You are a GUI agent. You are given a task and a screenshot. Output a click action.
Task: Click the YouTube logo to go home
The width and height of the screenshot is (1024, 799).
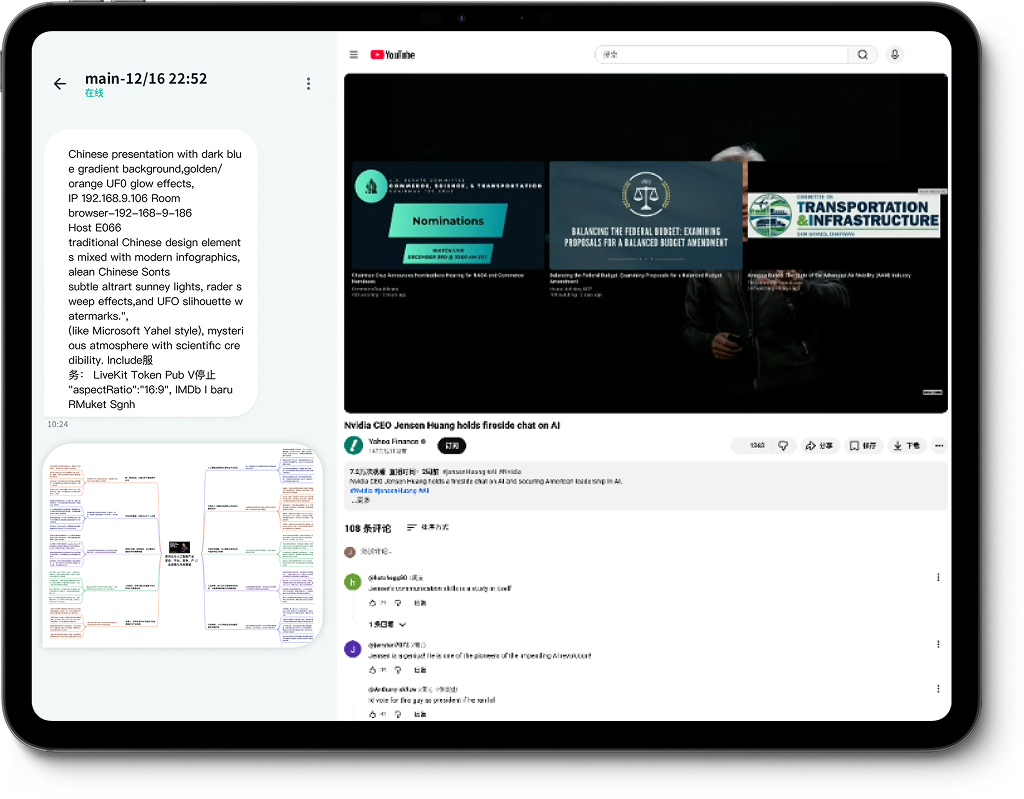pos(392,55)
